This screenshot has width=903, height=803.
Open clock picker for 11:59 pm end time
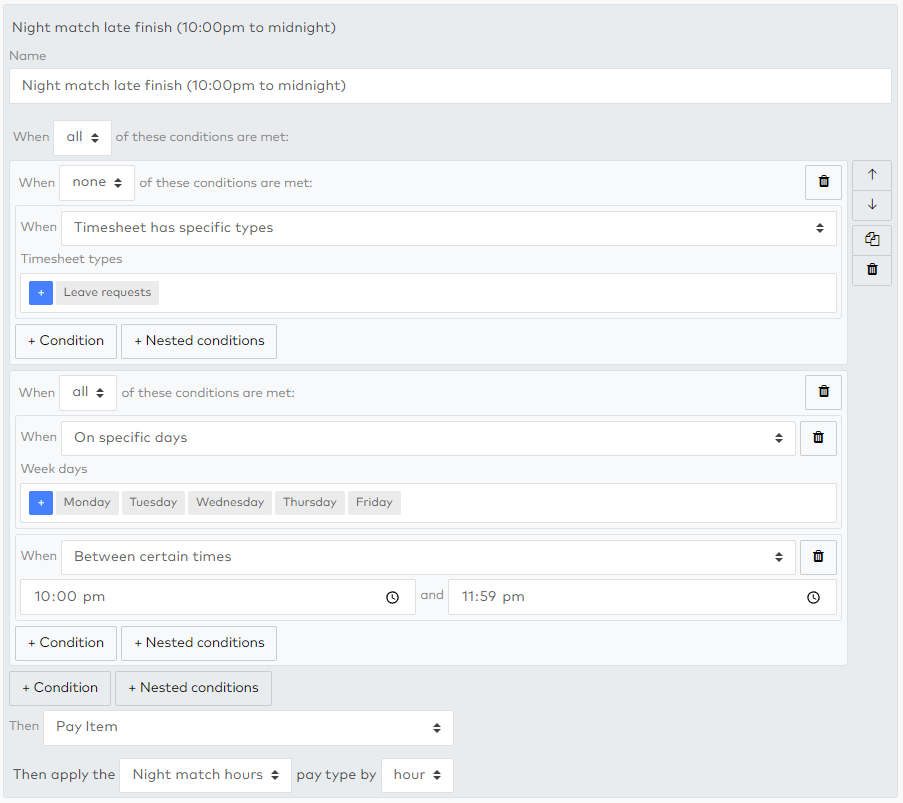(813, 597)
